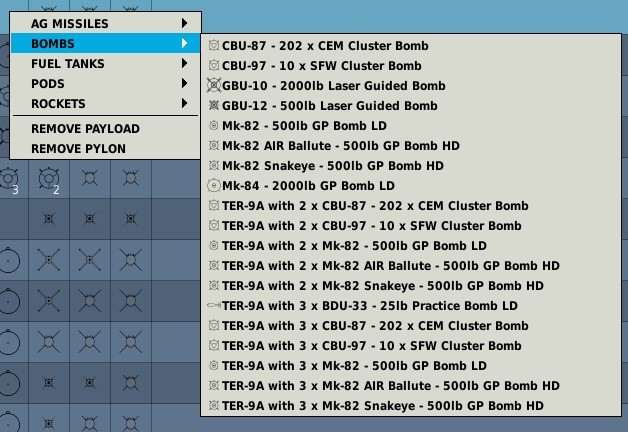Click the icon beside TER-9A 2 x CBU-97

click(214, 225)
